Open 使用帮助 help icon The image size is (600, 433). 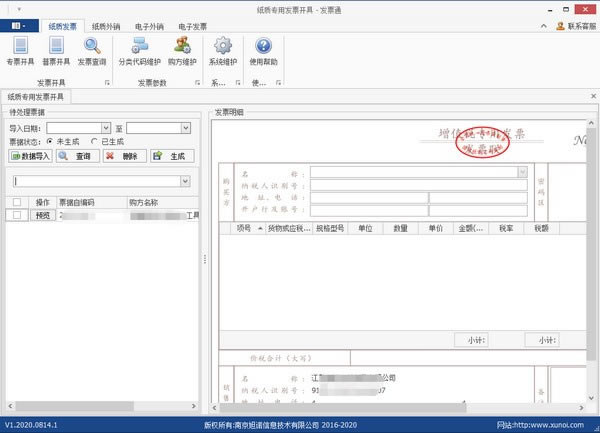tap(263, 51)
